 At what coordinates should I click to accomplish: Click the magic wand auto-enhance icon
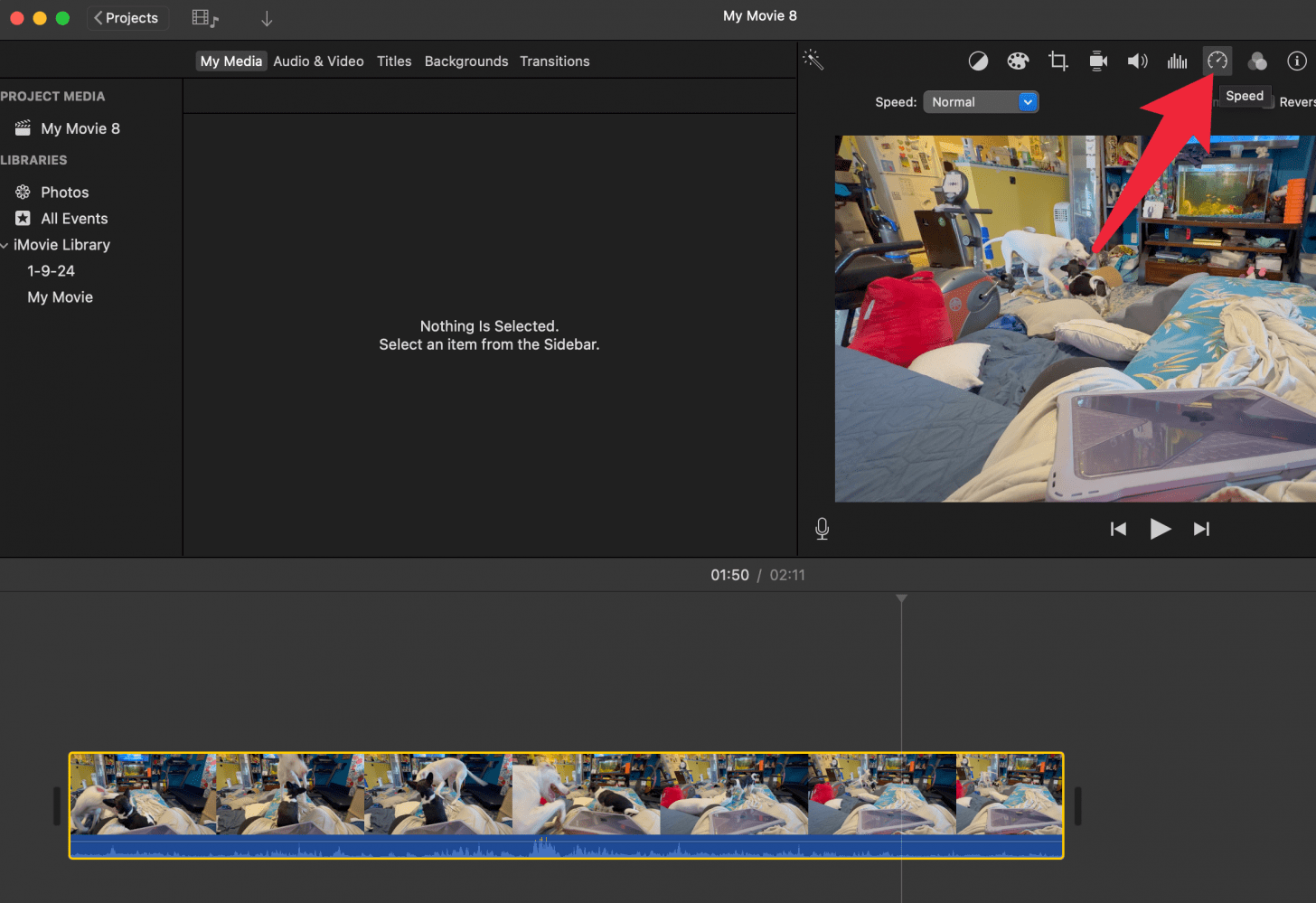pos(813,60)
